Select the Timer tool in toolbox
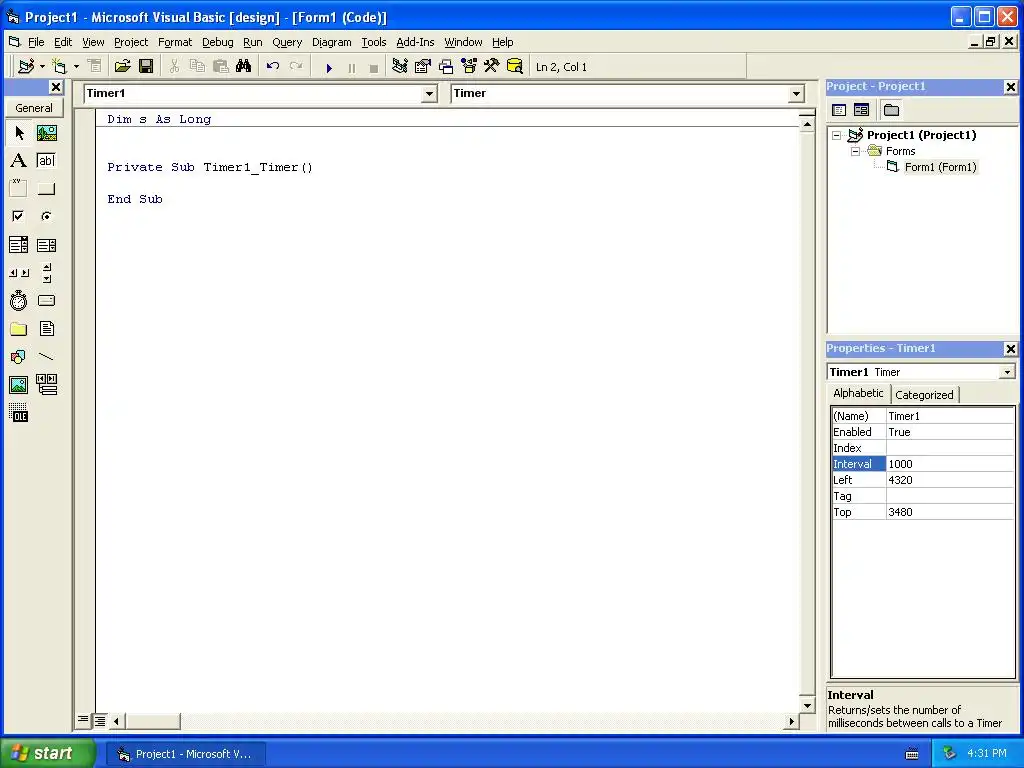This screenshot has height=768, width=1024. (19, 300)
